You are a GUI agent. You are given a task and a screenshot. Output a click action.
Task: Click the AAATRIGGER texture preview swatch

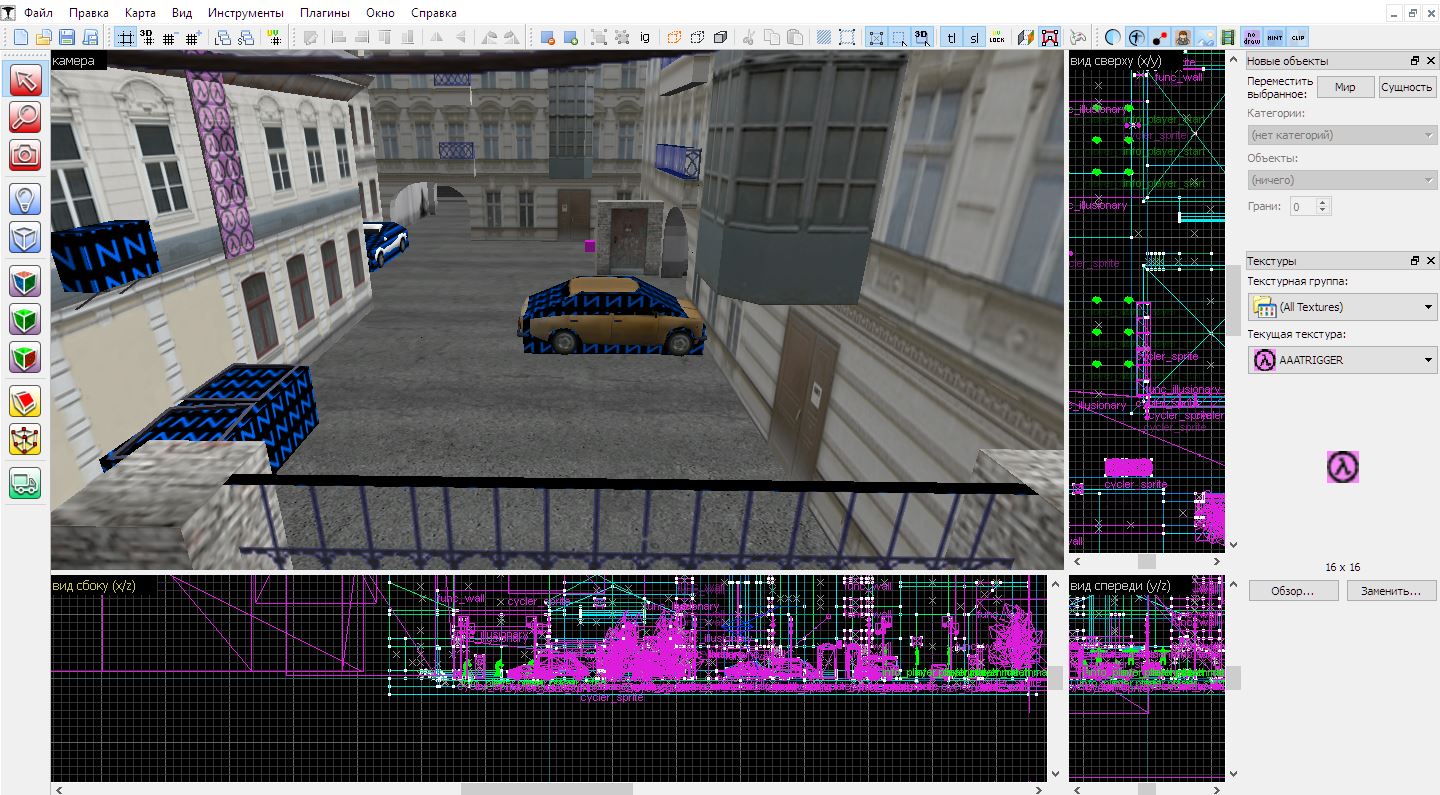point(1343,467)
